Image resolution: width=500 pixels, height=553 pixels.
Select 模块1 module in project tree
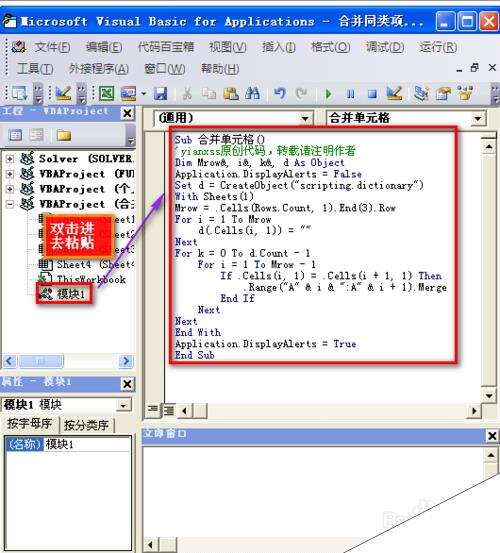tap(63, 294)
